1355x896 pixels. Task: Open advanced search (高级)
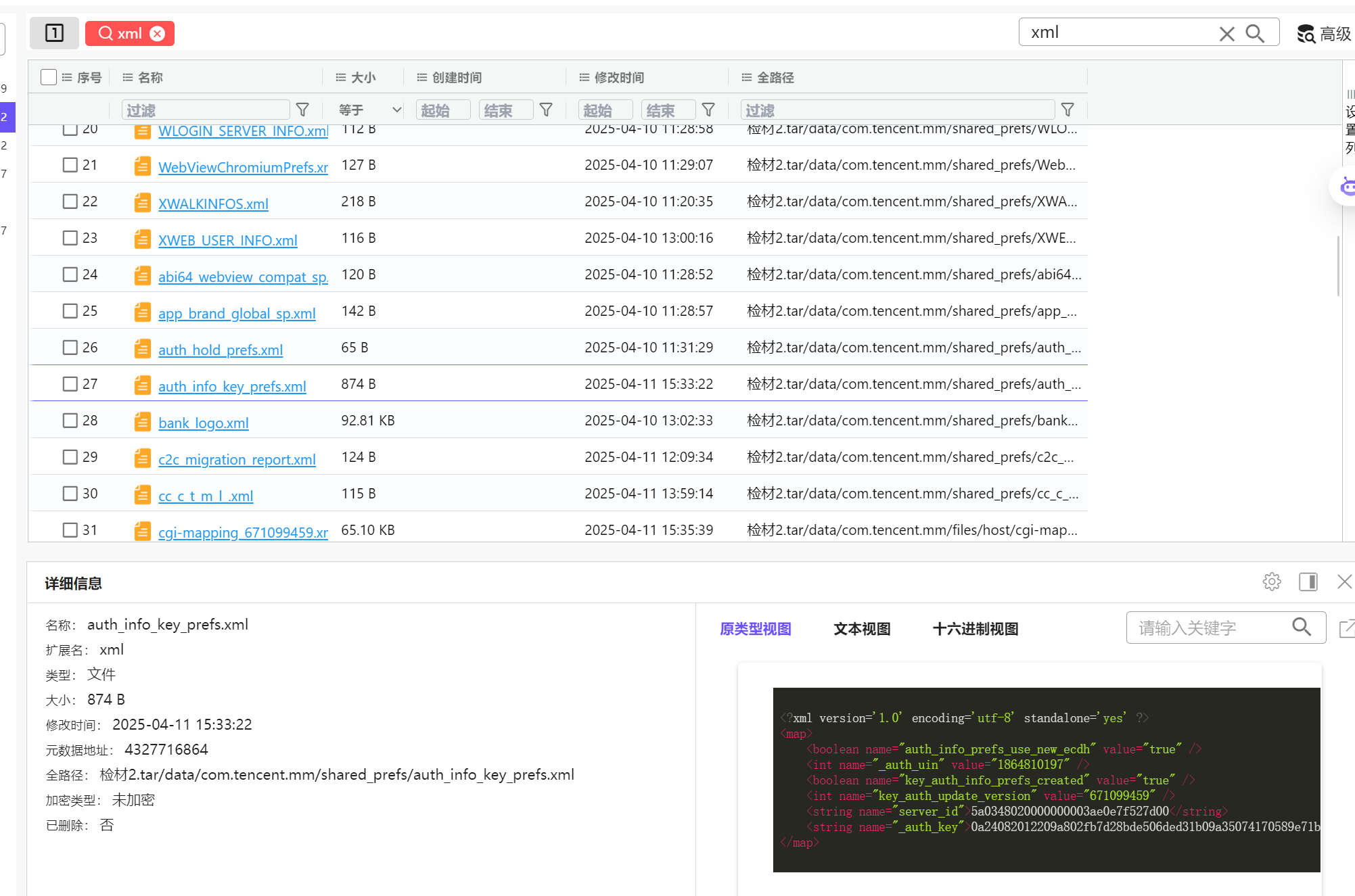click(1324, 34)
